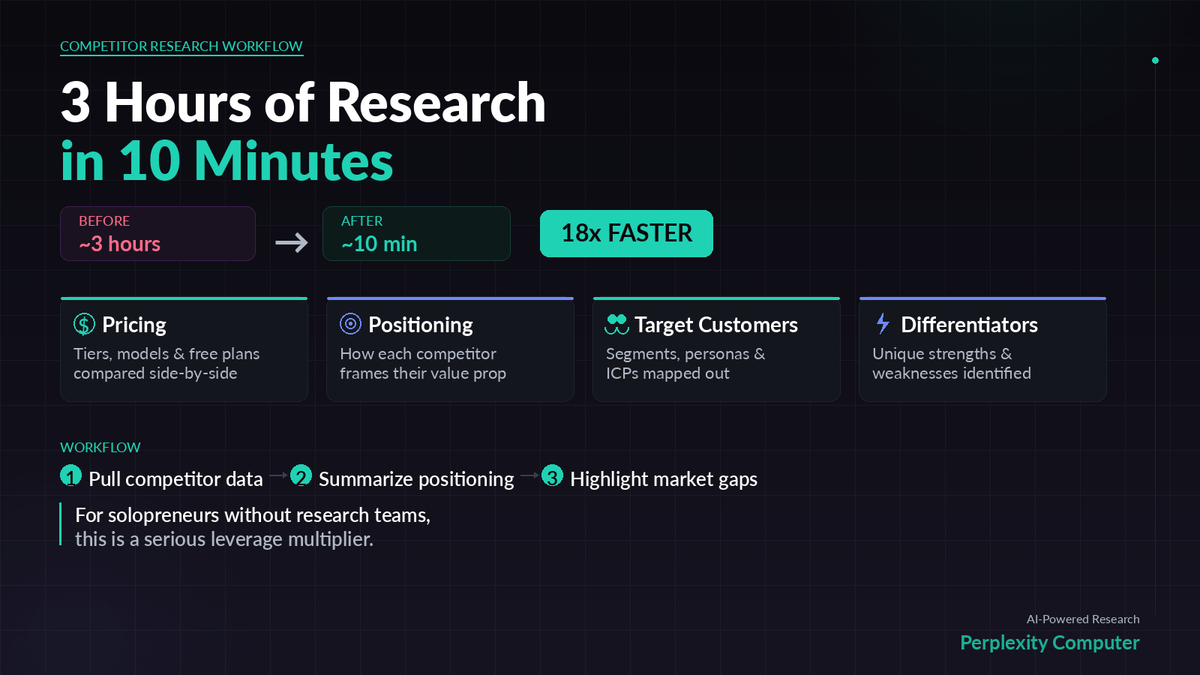Click '3 Hours of Research' headline
The width and height of the screenshot is (1200, 675).
(303, 102)
